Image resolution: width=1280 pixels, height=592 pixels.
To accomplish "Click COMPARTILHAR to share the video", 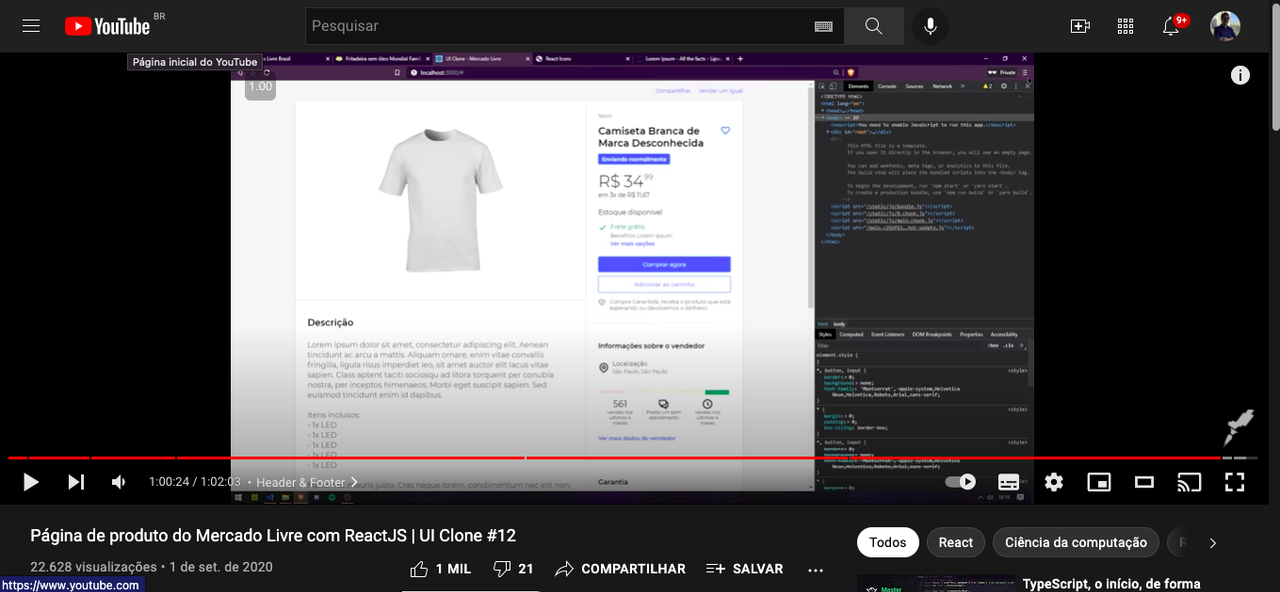I will [621, 568].
